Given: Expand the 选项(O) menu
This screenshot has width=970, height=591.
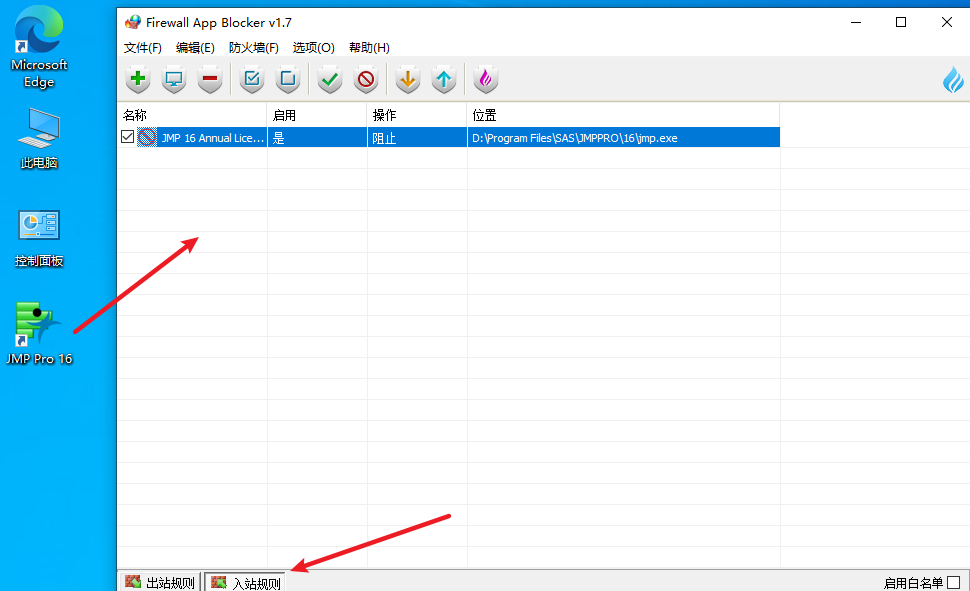Looking at the screenshot, I should [x=313, y=47].
